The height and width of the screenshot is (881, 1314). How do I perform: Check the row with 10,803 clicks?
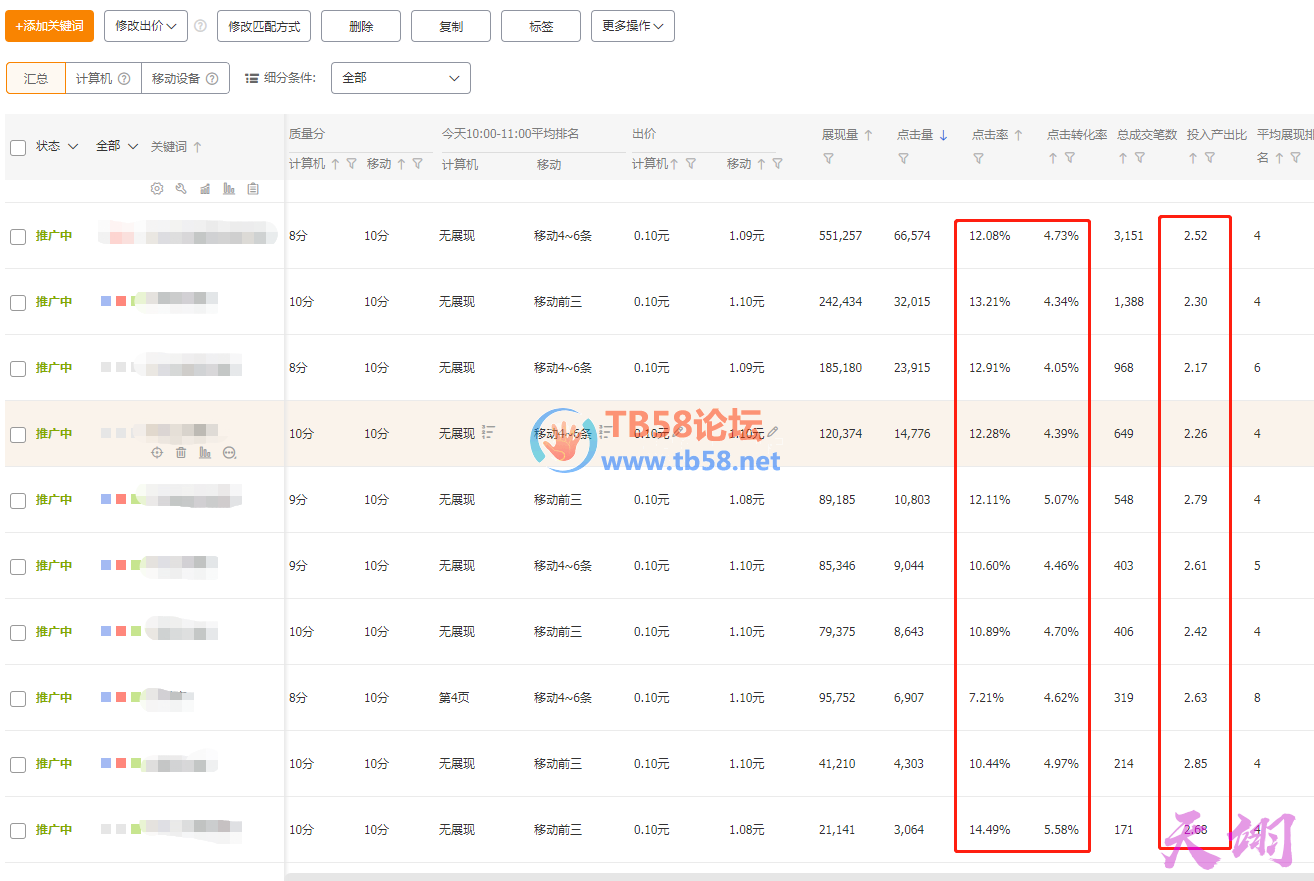point(18,500)
